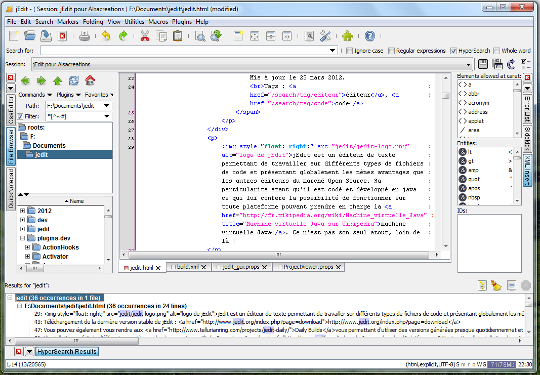The image size is (540, 375).
Task: Open the Search for history dropdown
Action: (332, 51)
